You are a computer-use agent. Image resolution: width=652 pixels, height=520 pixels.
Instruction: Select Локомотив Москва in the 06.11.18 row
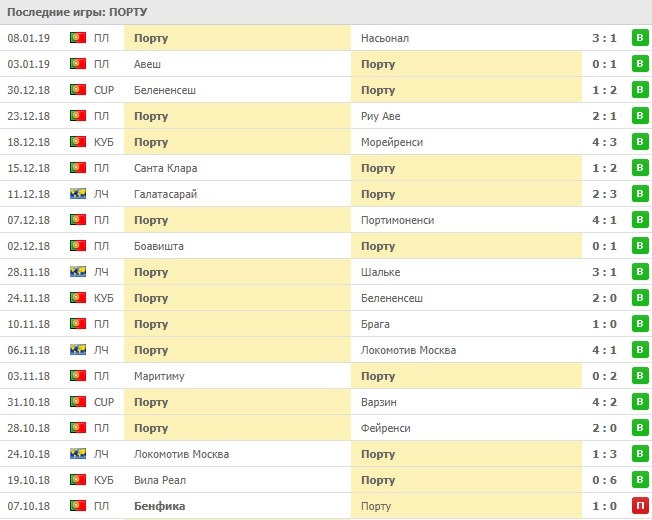point(408,350)
